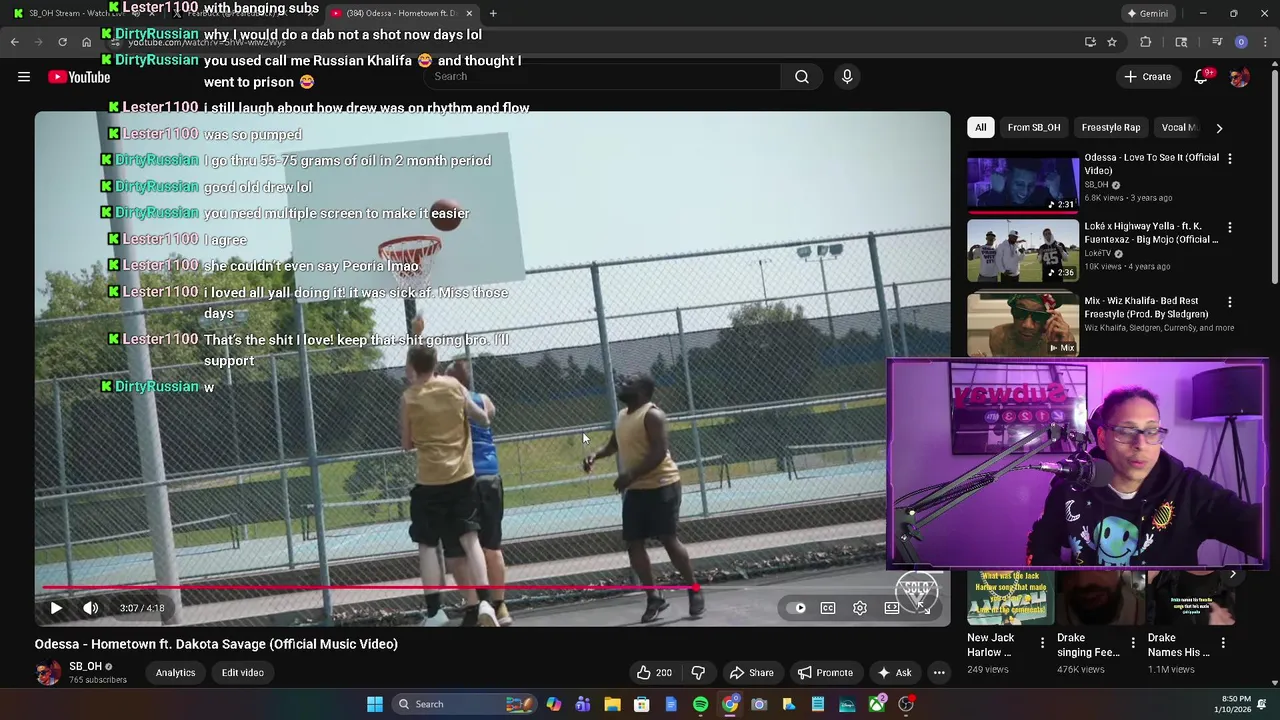
Task: Like the video with thumbs up
Action: tap(655, 673)
